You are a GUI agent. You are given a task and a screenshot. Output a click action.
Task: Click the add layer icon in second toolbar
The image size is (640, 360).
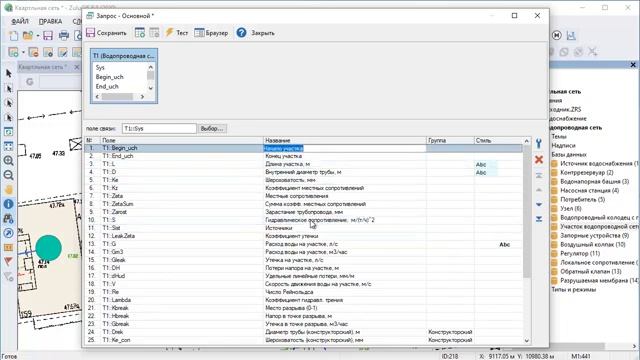pyautogui.click(x=13, y=52)
